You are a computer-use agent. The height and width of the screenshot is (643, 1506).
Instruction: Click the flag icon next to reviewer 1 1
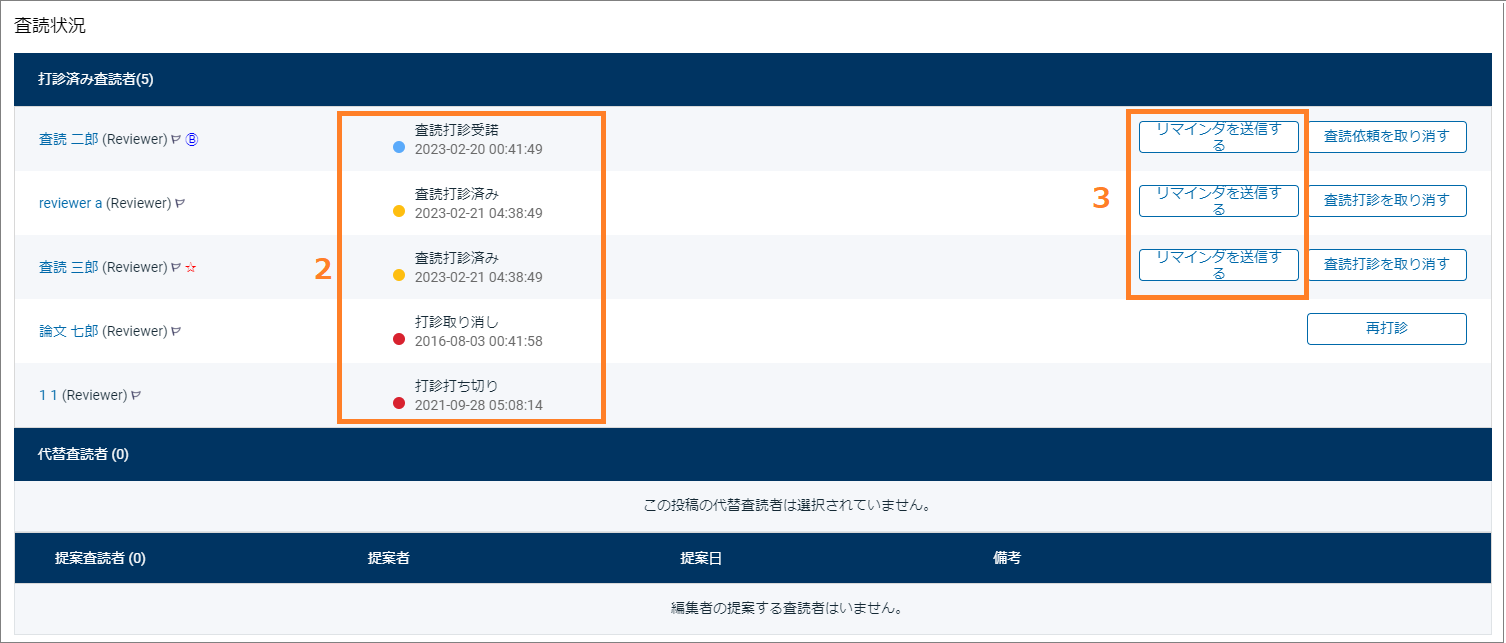point(137,394)
